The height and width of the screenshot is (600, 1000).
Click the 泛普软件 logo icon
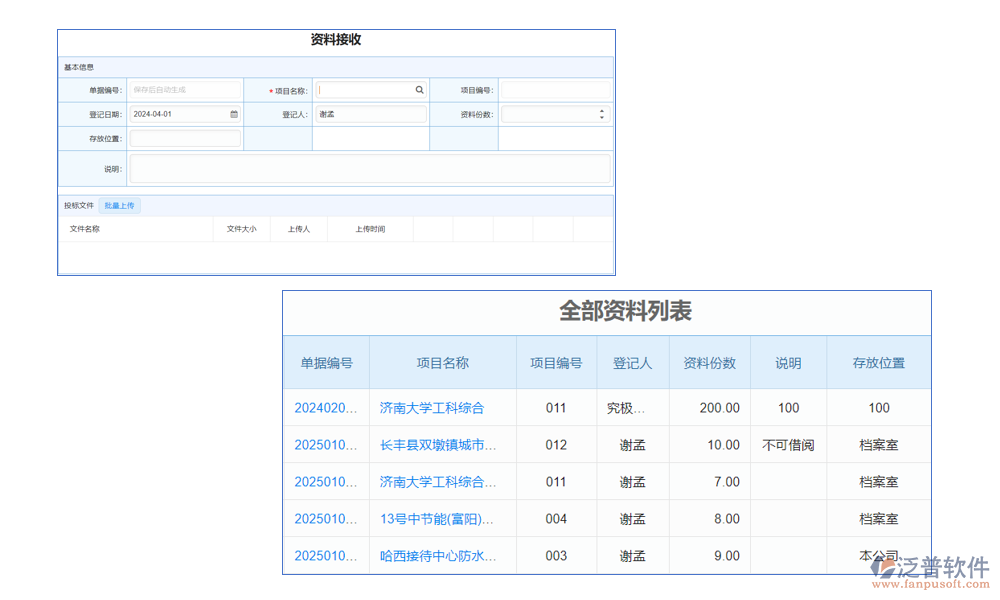point(885,566)
